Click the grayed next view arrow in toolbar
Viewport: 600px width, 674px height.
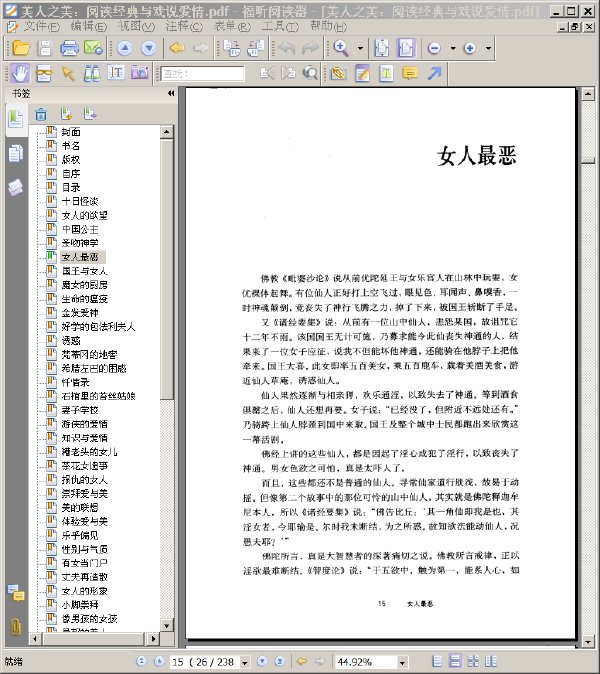coord(200,48)
